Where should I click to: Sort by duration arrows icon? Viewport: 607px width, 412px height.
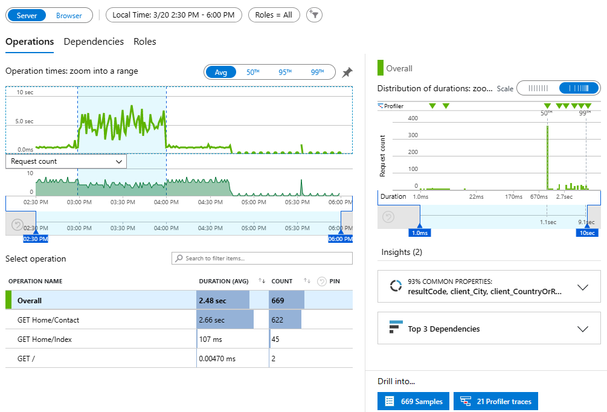pos(262,281)
